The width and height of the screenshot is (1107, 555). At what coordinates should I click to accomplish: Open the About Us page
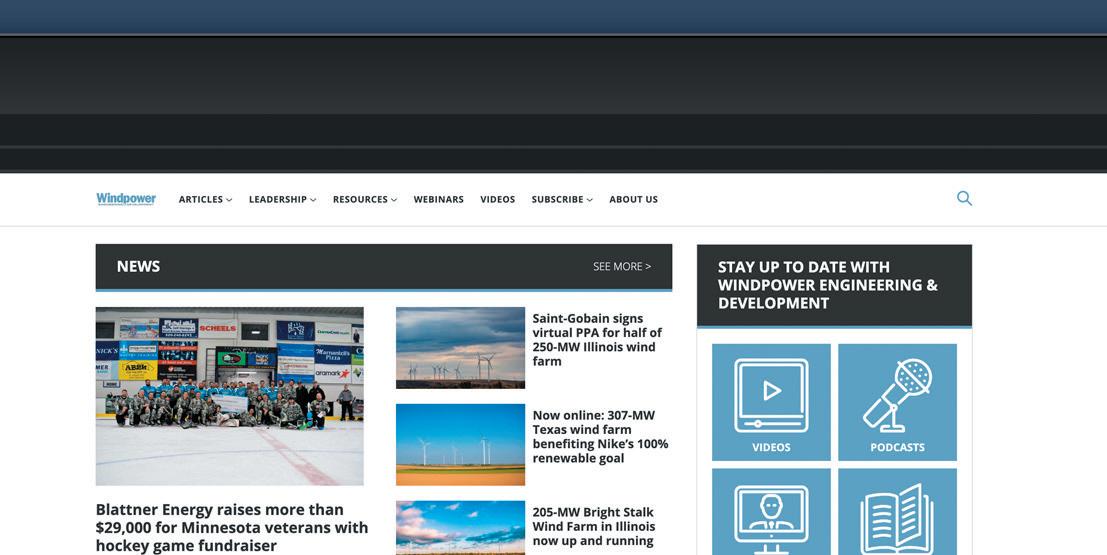633,199
